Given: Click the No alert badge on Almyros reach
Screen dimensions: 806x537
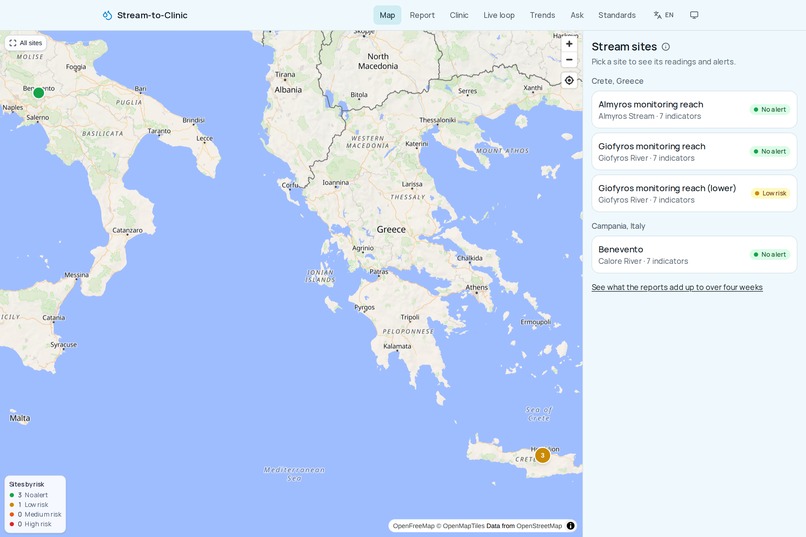Looking at the screenshot, I should pos(770,109).
